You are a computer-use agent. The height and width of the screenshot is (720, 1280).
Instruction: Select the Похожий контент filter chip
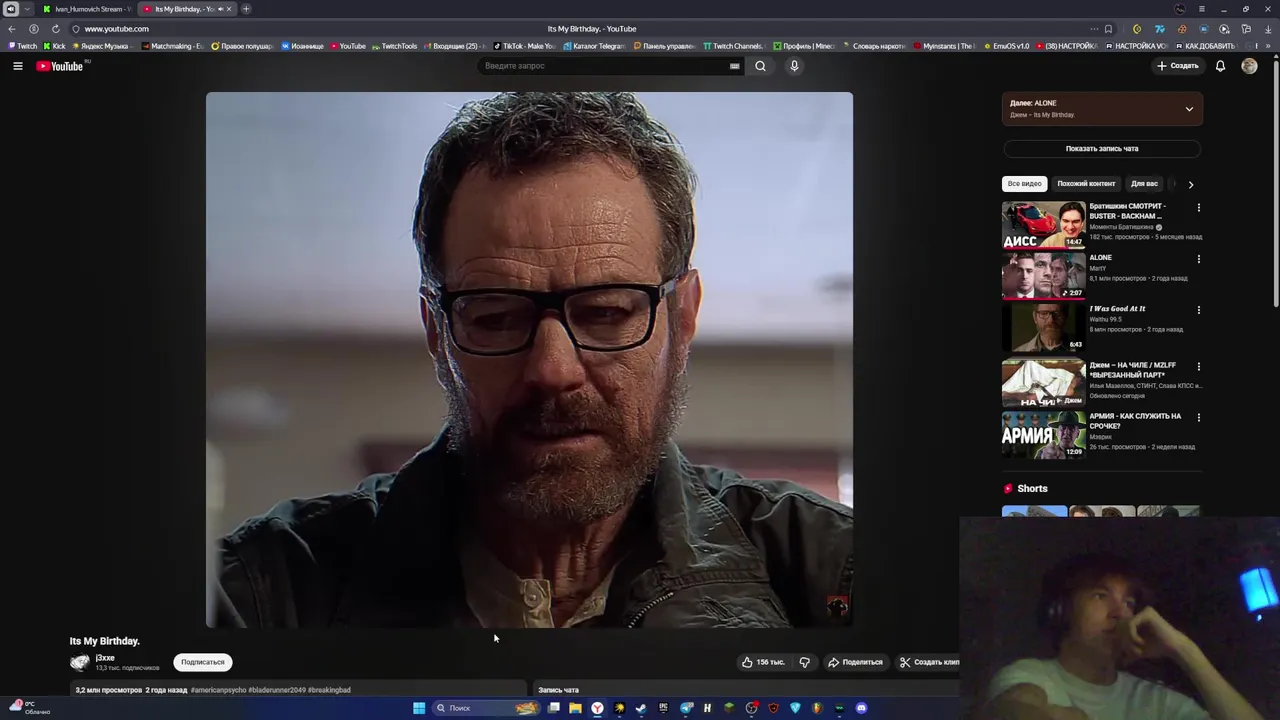[1086, 184]
